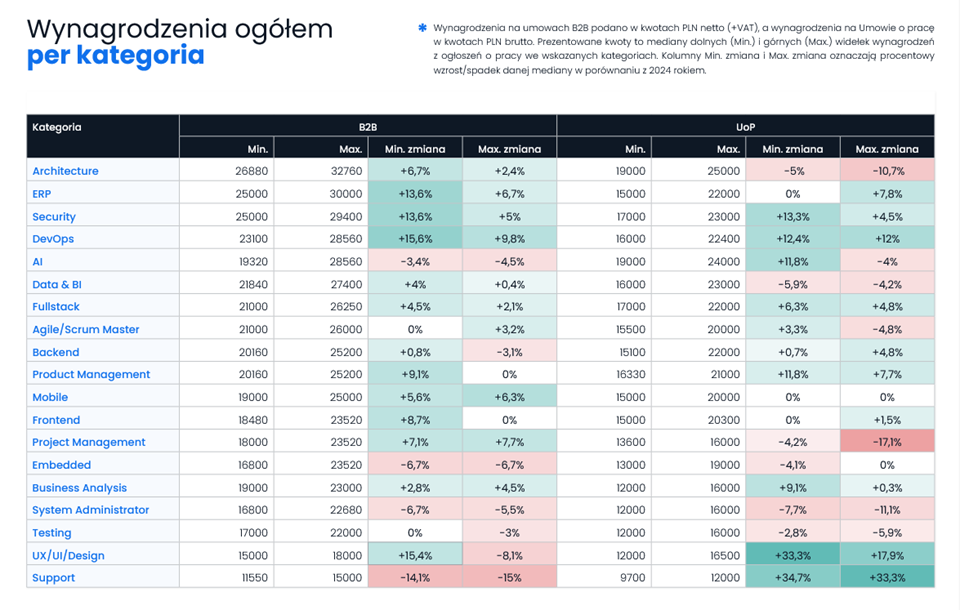Click the Agile/Scrum Master category link

tap(86, 329)
